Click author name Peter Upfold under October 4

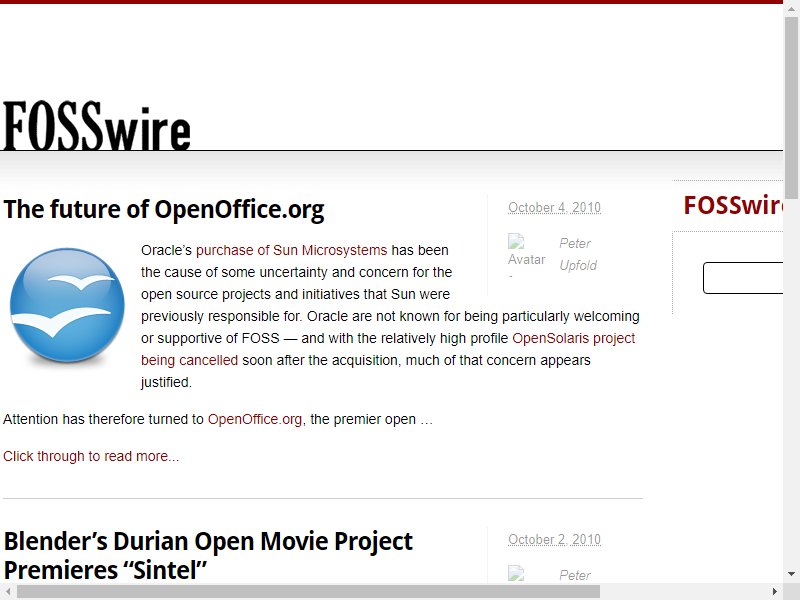coord(578,254)
